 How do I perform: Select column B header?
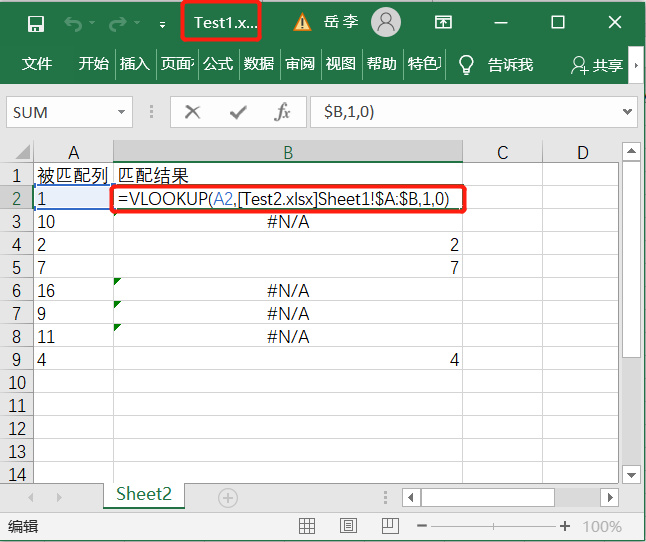point(288,152)
